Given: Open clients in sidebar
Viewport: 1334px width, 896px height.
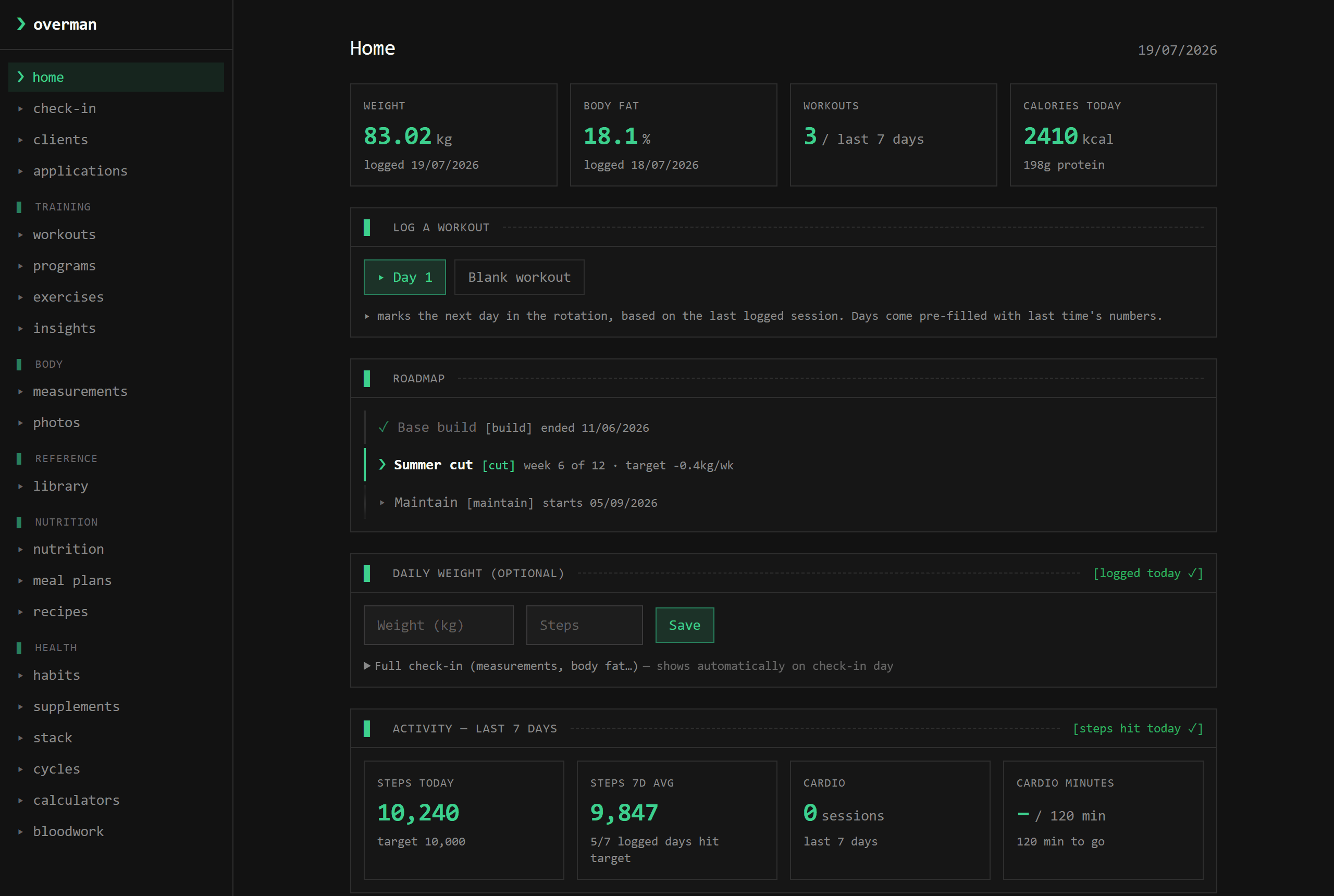Looking at the screenshot, I should coord(116,140).
